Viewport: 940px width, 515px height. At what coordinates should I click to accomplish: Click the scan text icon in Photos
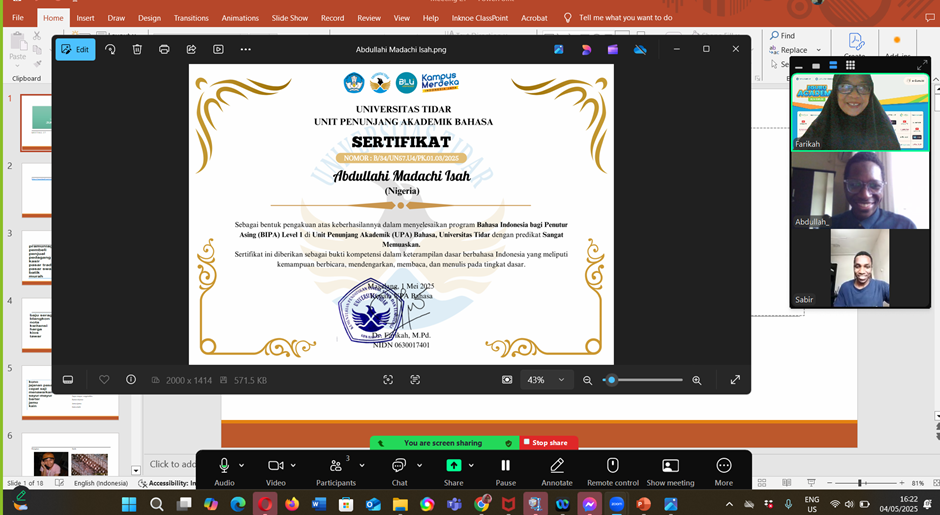pos(415,380)
